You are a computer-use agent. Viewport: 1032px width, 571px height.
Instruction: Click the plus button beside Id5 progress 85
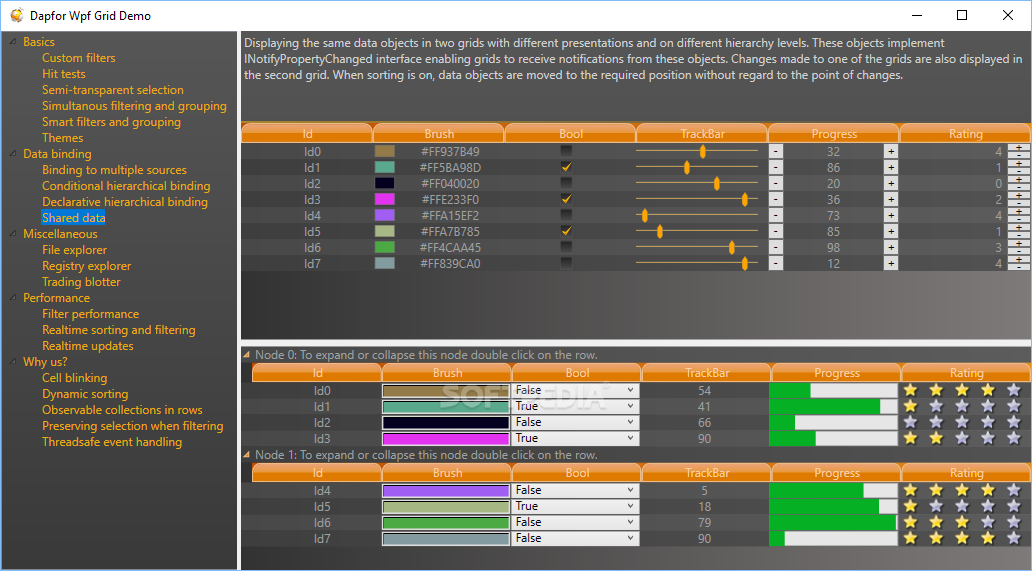[890, 232]
